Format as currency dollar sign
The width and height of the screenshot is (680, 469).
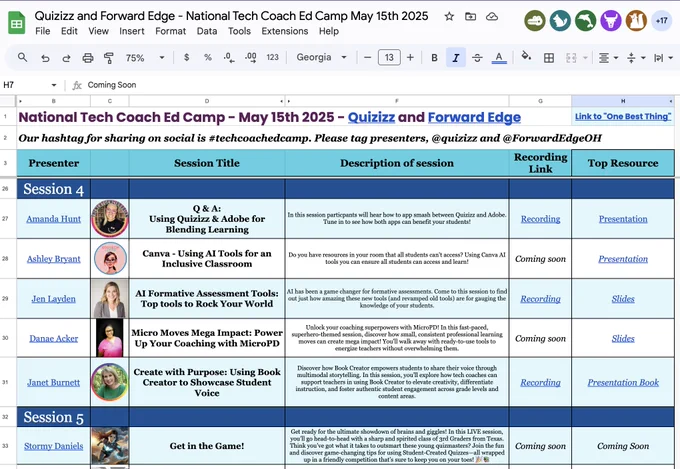(186, 57)
